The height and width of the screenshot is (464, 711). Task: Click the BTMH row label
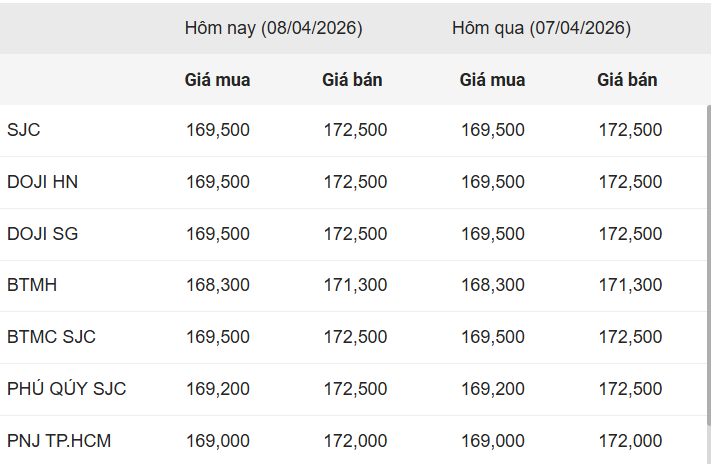[32, 285]
